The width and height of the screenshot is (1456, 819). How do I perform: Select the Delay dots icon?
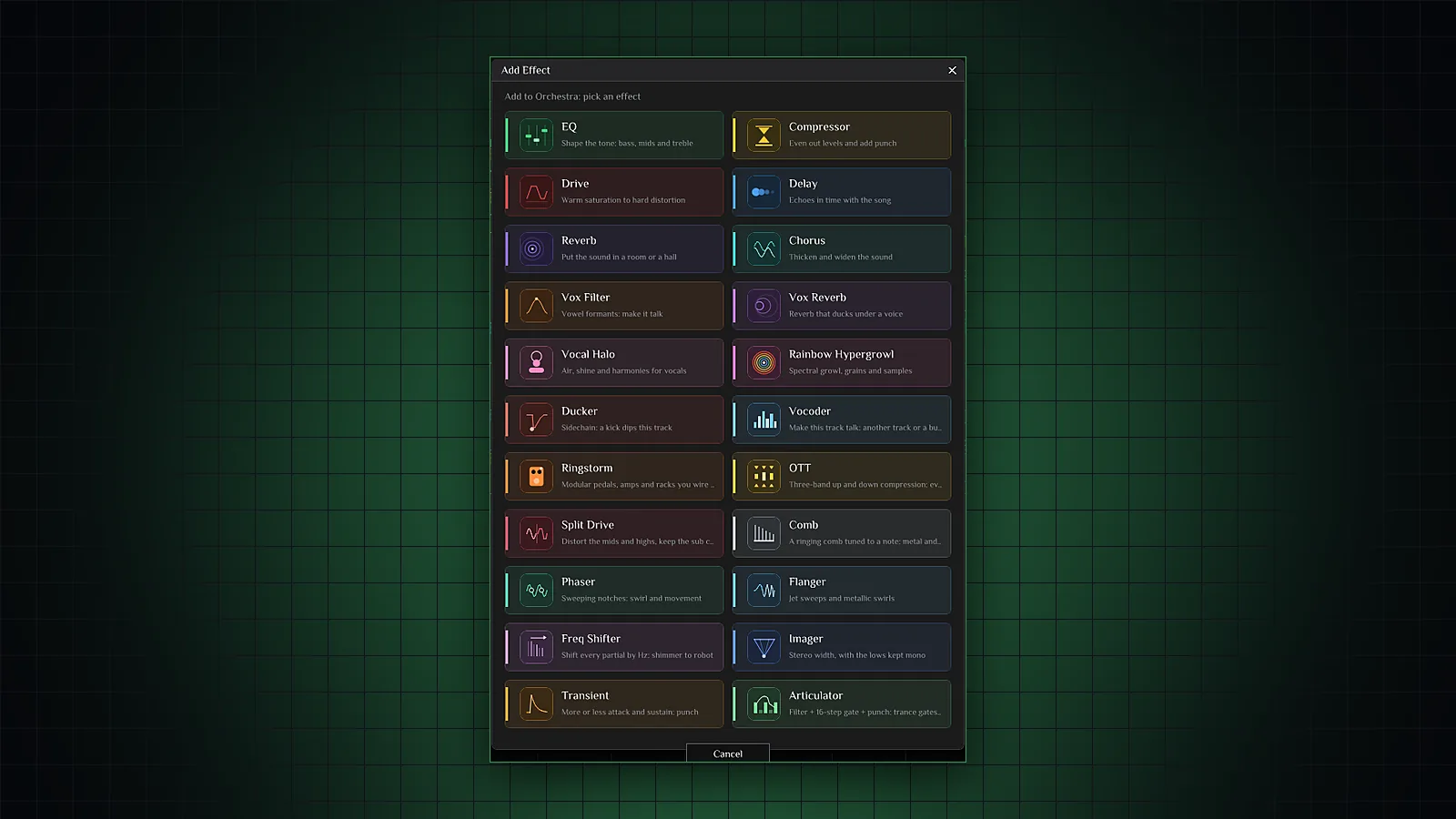click(763, 192)
